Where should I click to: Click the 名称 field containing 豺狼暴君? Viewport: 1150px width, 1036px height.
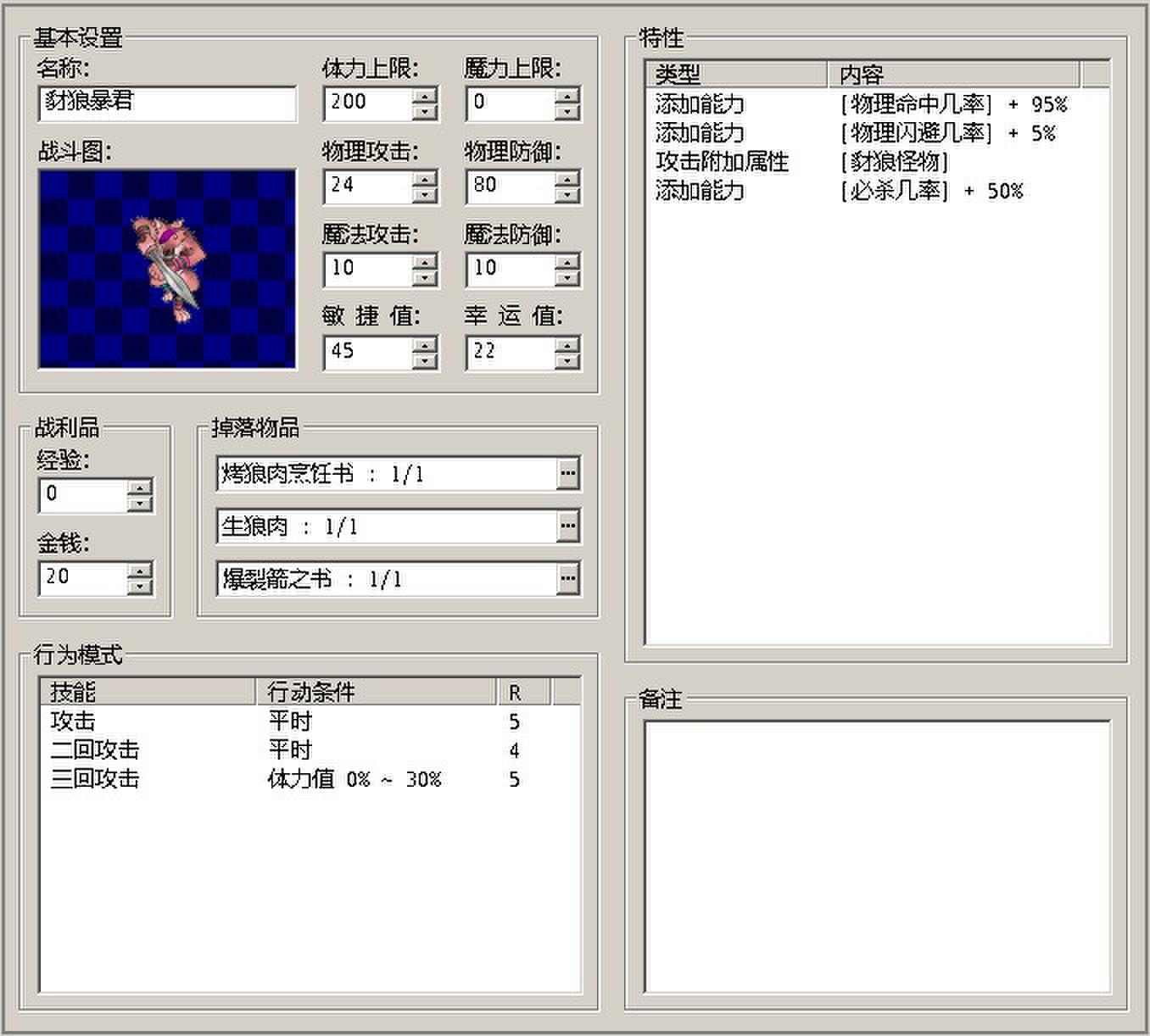[x=168, y=103]
